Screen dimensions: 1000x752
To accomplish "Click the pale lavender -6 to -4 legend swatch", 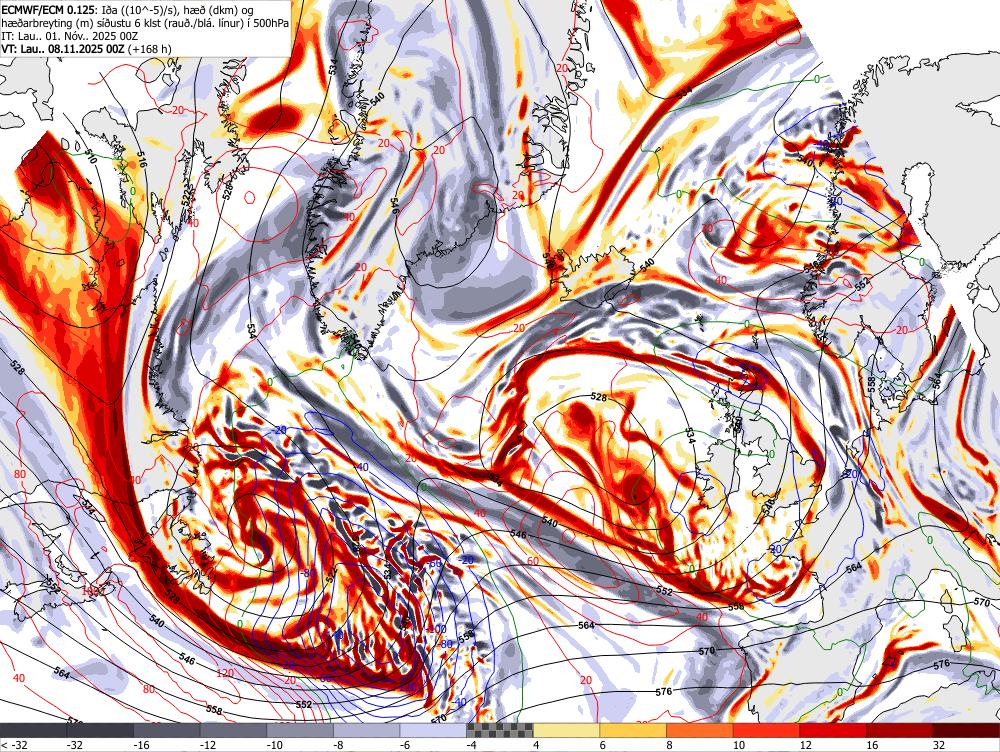I will (x=434, y=730).
